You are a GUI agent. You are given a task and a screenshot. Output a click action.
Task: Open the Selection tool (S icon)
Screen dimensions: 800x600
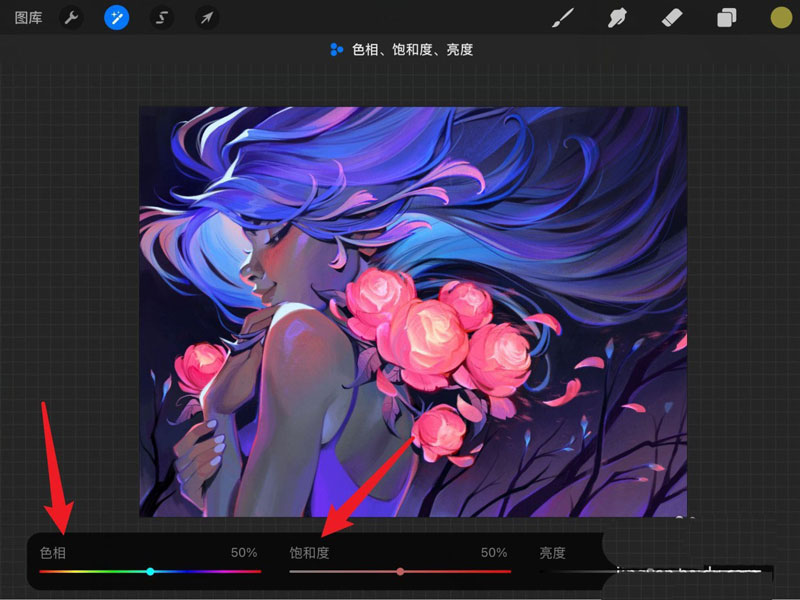click(161, 17)
